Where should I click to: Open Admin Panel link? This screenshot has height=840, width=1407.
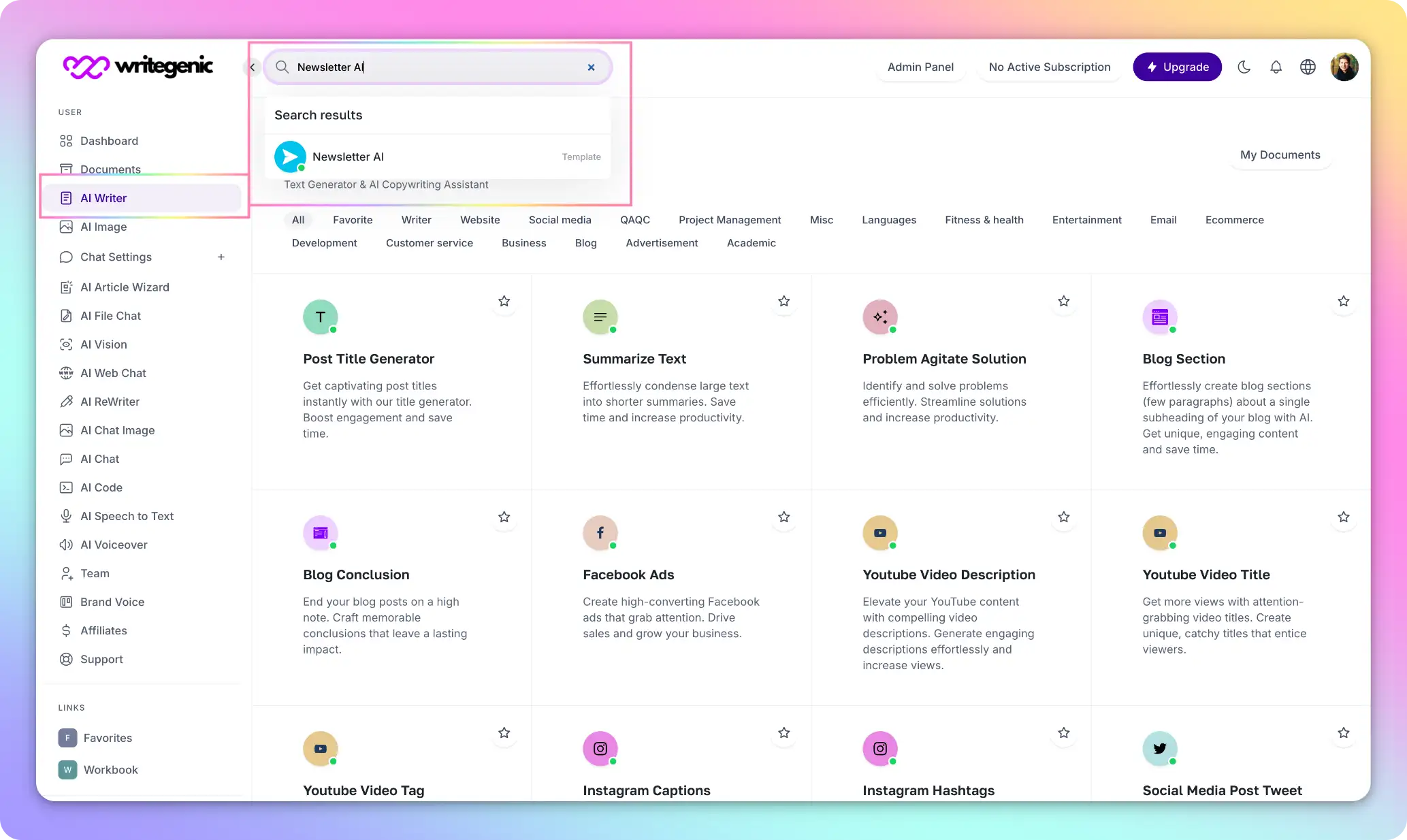(920, 67)
